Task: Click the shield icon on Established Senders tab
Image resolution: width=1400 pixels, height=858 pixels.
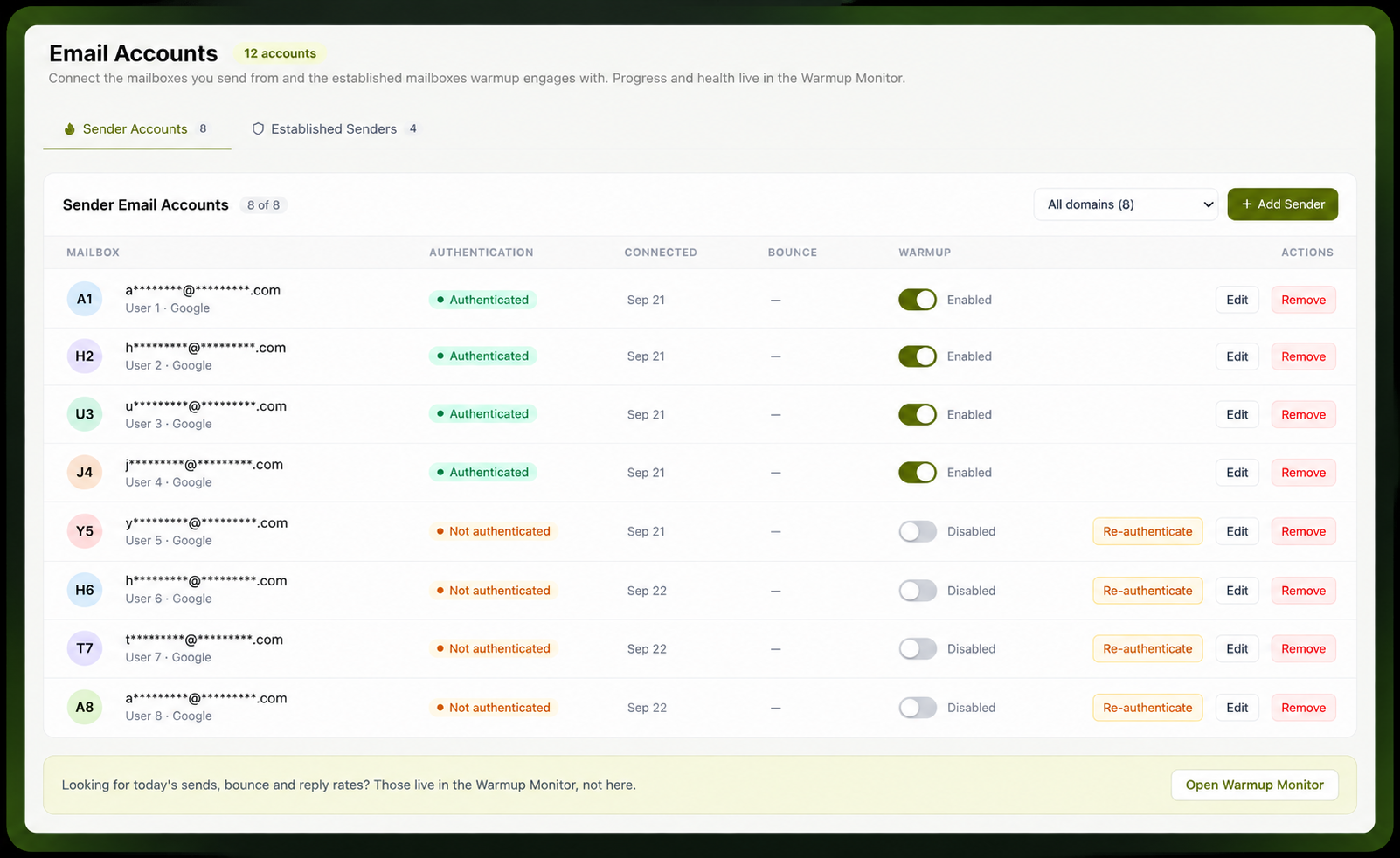Action: [x=258, y=128]
